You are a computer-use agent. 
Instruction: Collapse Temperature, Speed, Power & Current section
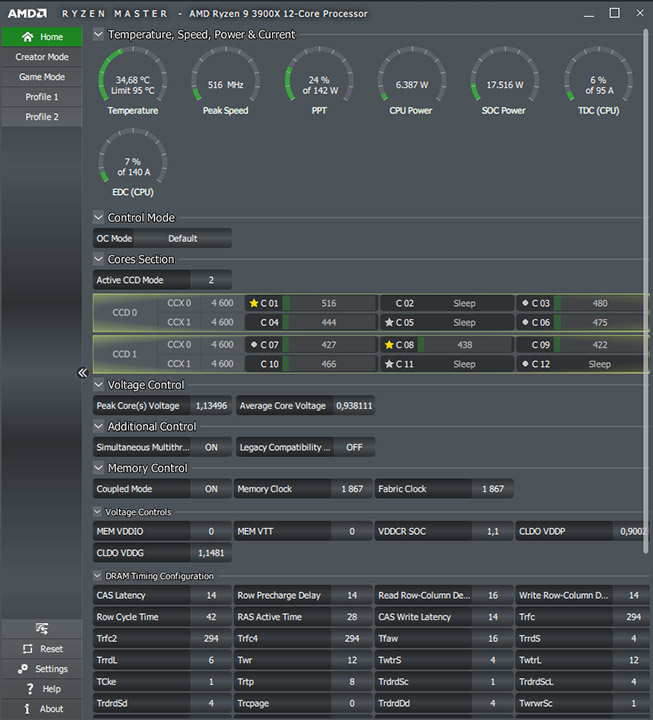click(x=98, y=34)
